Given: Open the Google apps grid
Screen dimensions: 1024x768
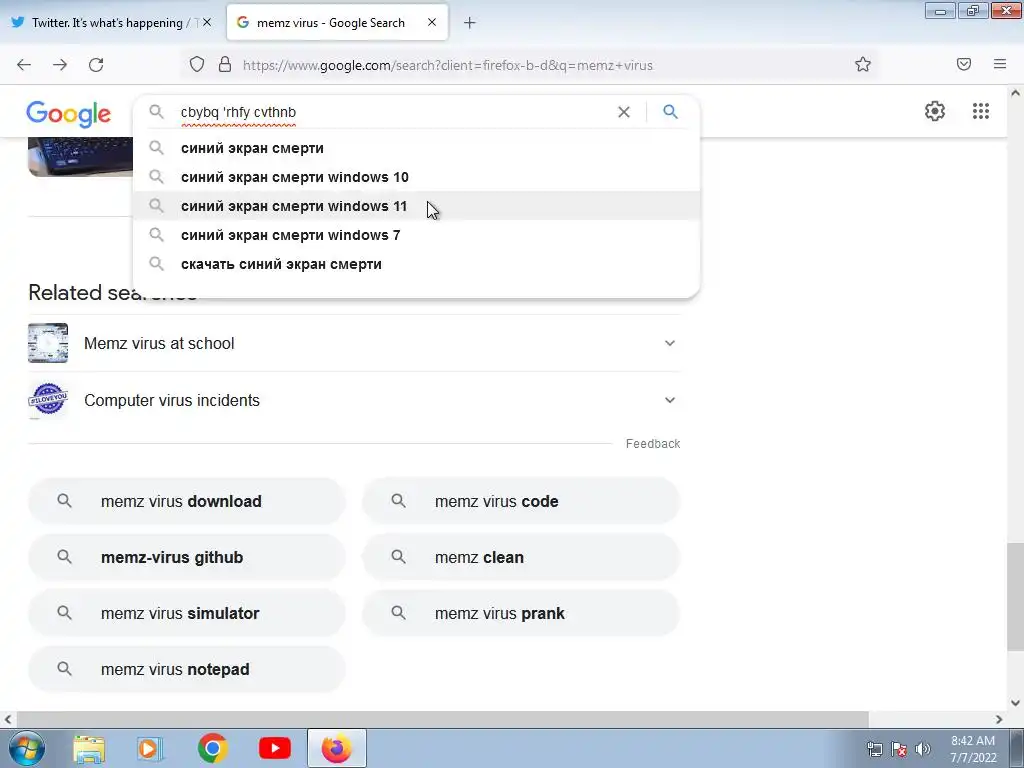Looking at the screenshot, I should coord(980,111).
